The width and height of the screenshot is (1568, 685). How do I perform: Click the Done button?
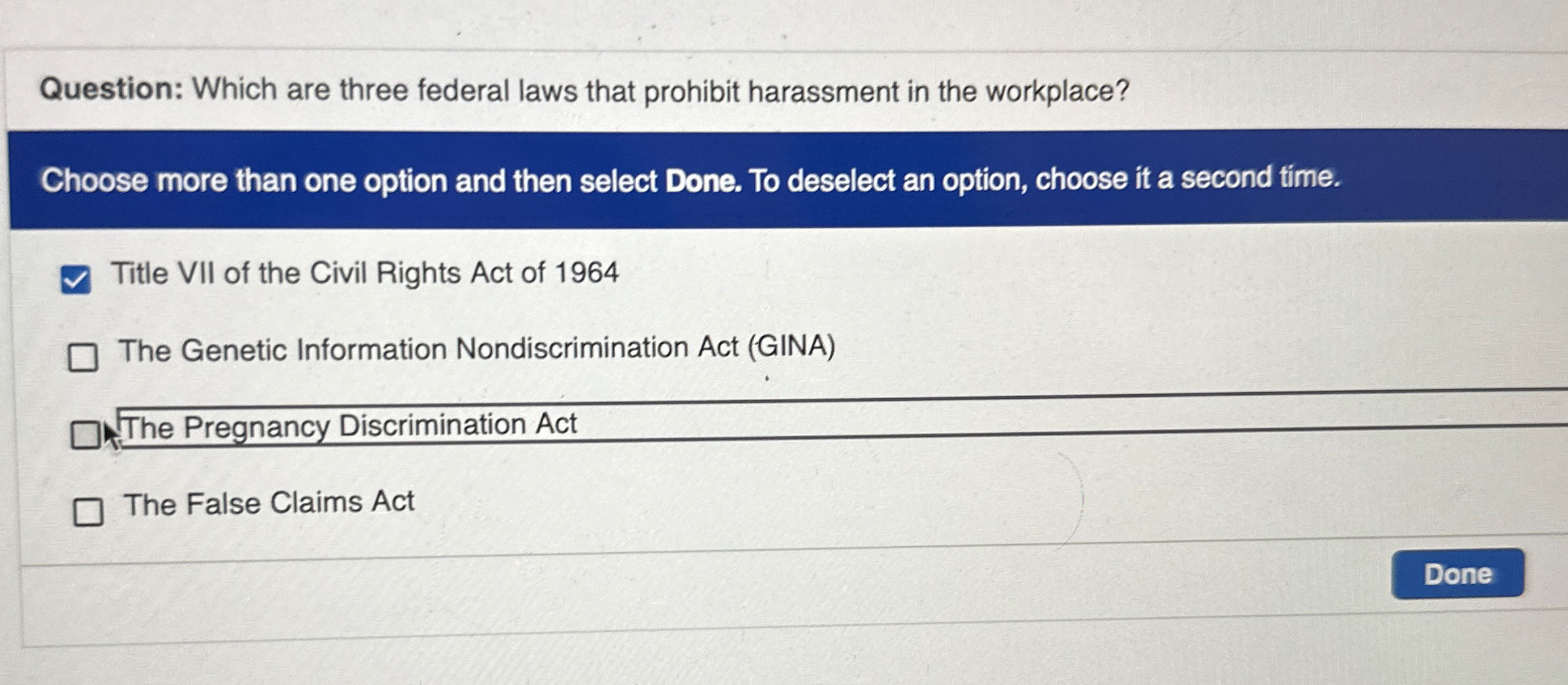pos(1457,574)
